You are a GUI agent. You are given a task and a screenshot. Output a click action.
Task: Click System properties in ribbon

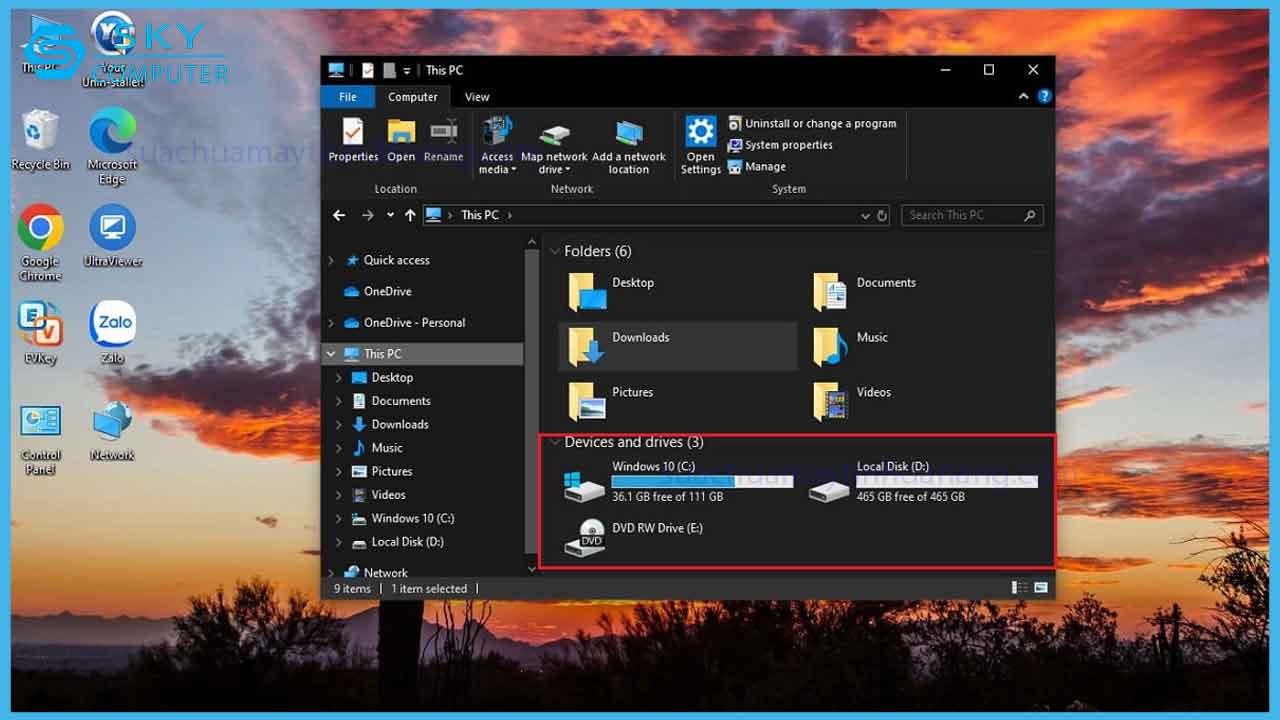788,145
